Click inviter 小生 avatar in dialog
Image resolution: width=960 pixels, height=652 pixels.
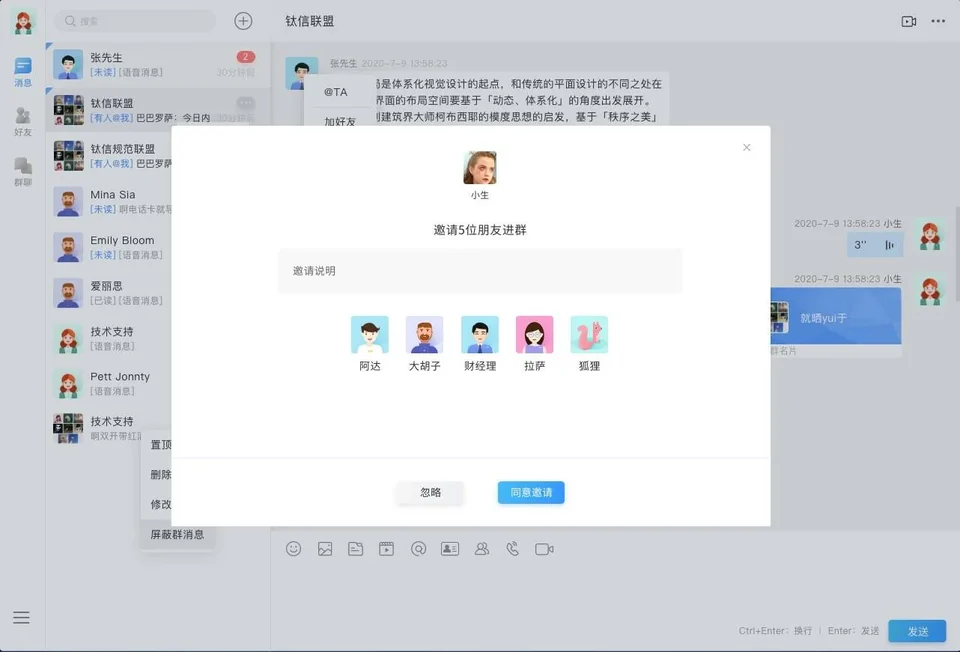tap(480, 167)
